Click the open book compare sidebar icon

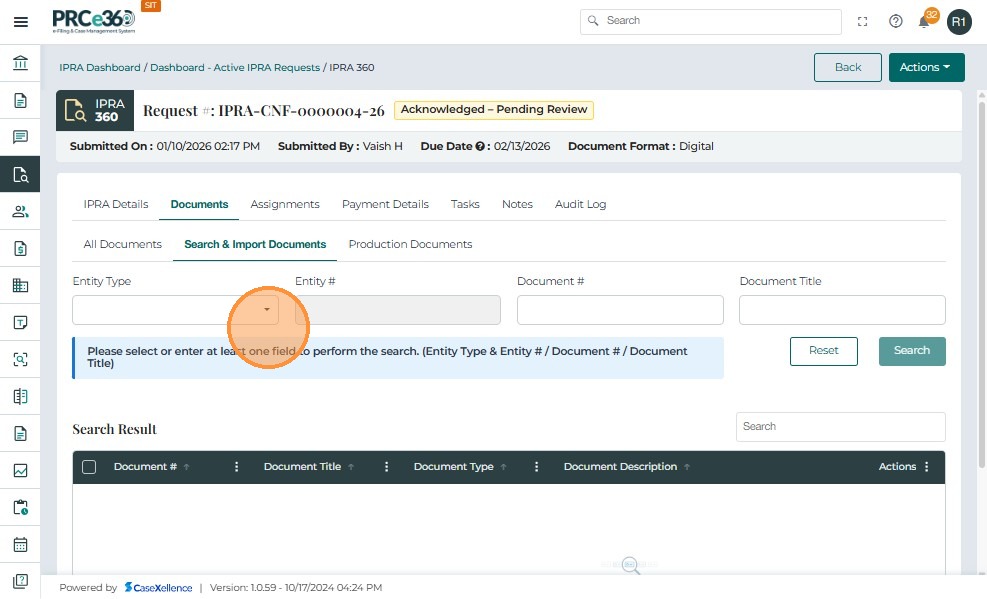(x=20, y=396)
